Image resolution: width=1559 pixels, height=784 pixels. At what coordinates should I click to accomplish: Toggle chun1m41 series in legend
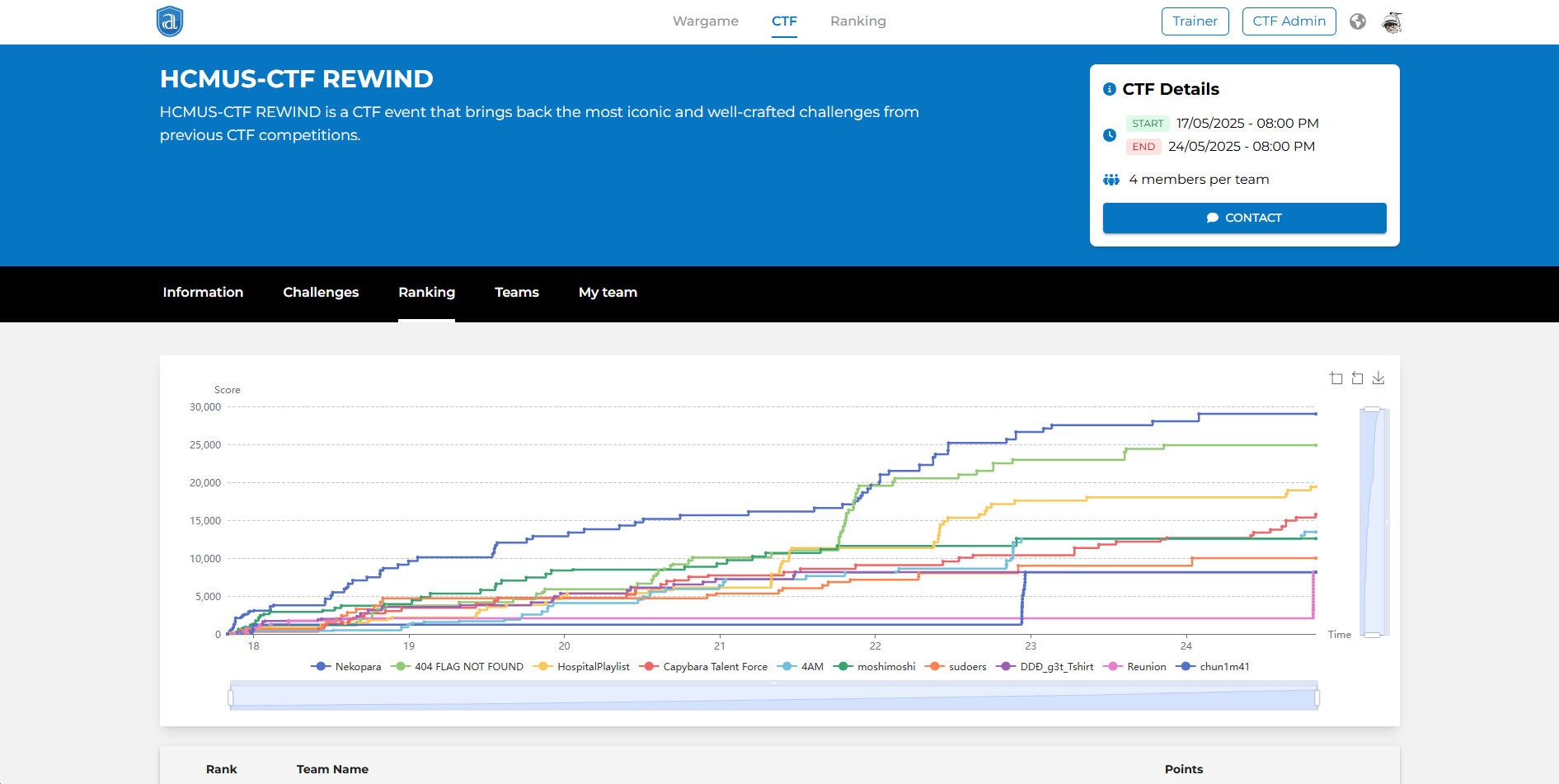tap(1212, 667)
